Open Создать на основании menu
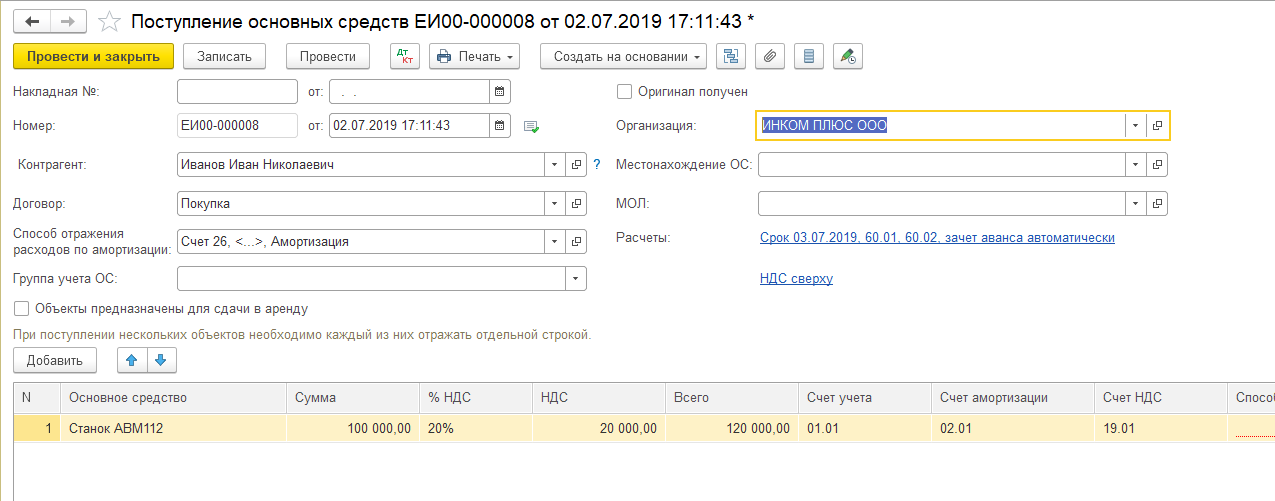Image resolution: width=1275 pixels, height=501 pixels. (623, 56)
